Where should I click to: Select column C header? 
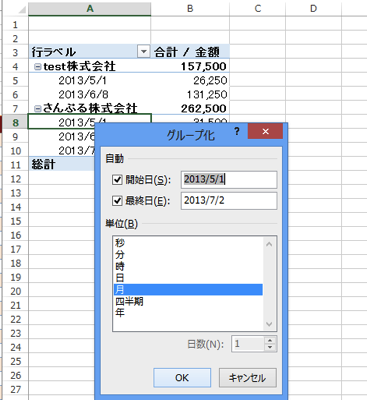click(x=258, y=9)
